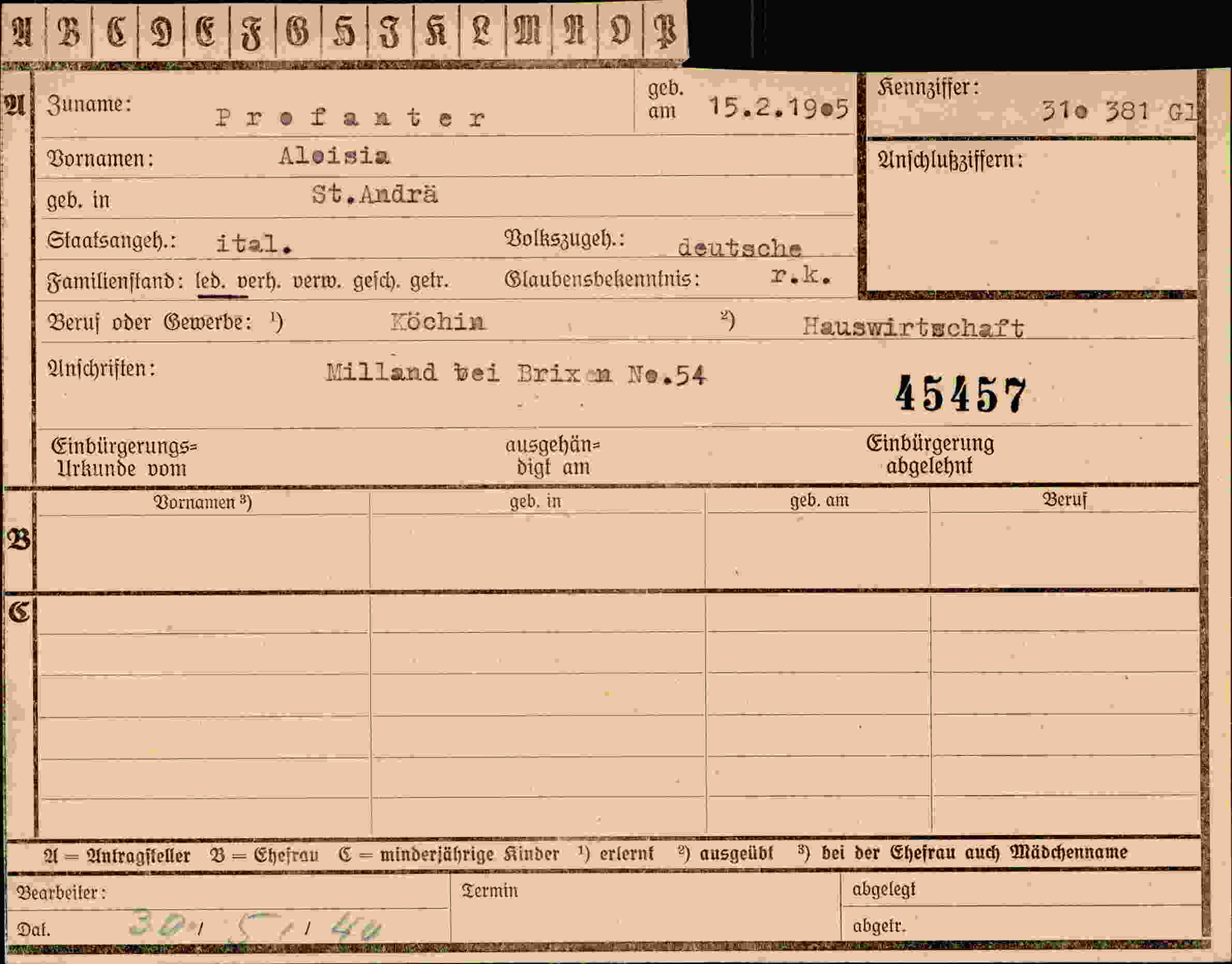Click the 'Dat.' label
Image resolution: width=1232 pixels, height=964 pixels.
pos(33,930)
